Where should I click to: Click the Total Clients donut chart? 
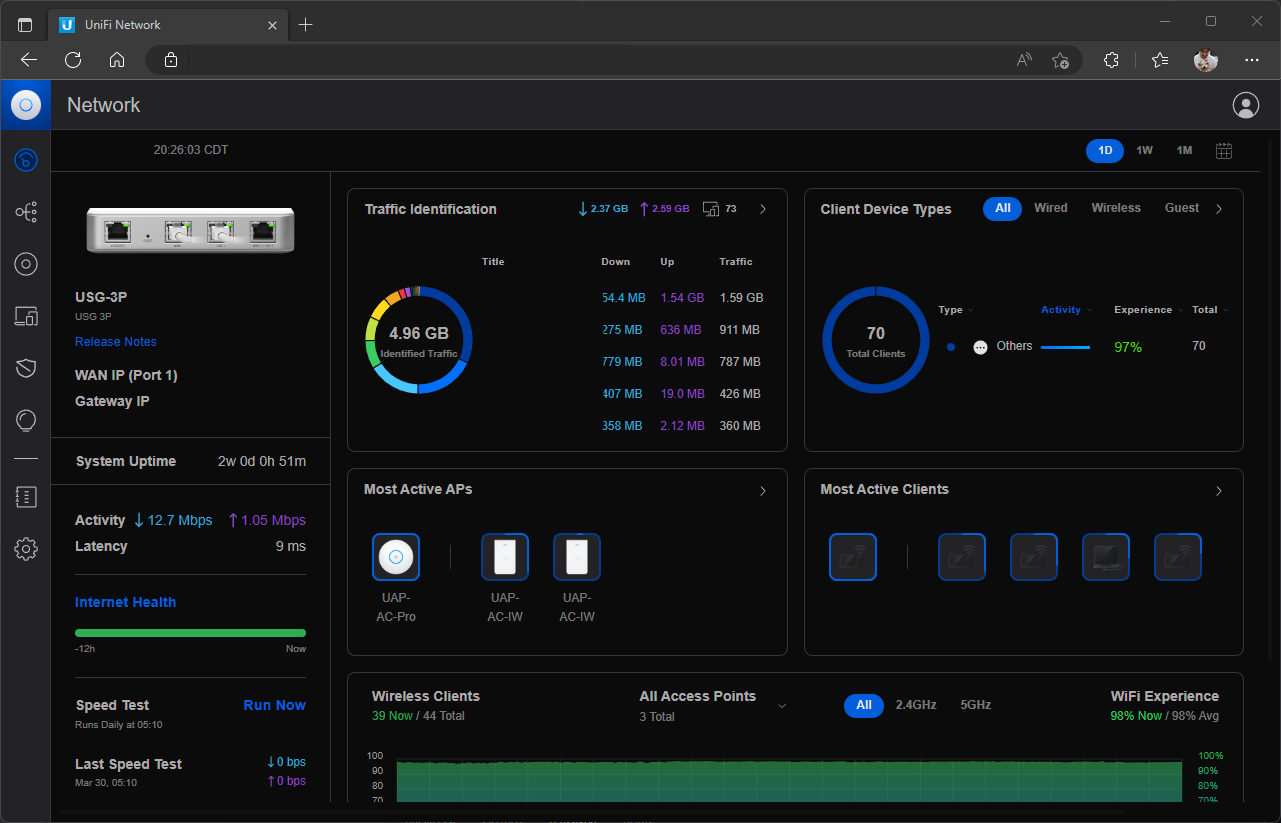[x=876, y=340]
